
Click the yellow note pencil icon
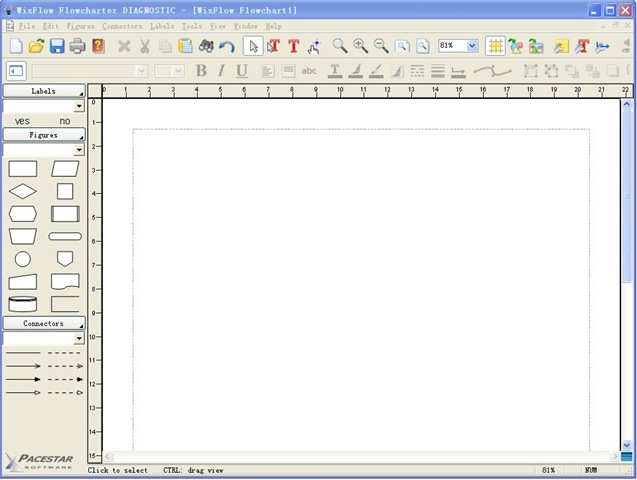pyautogui.click(x=561, y=46)
